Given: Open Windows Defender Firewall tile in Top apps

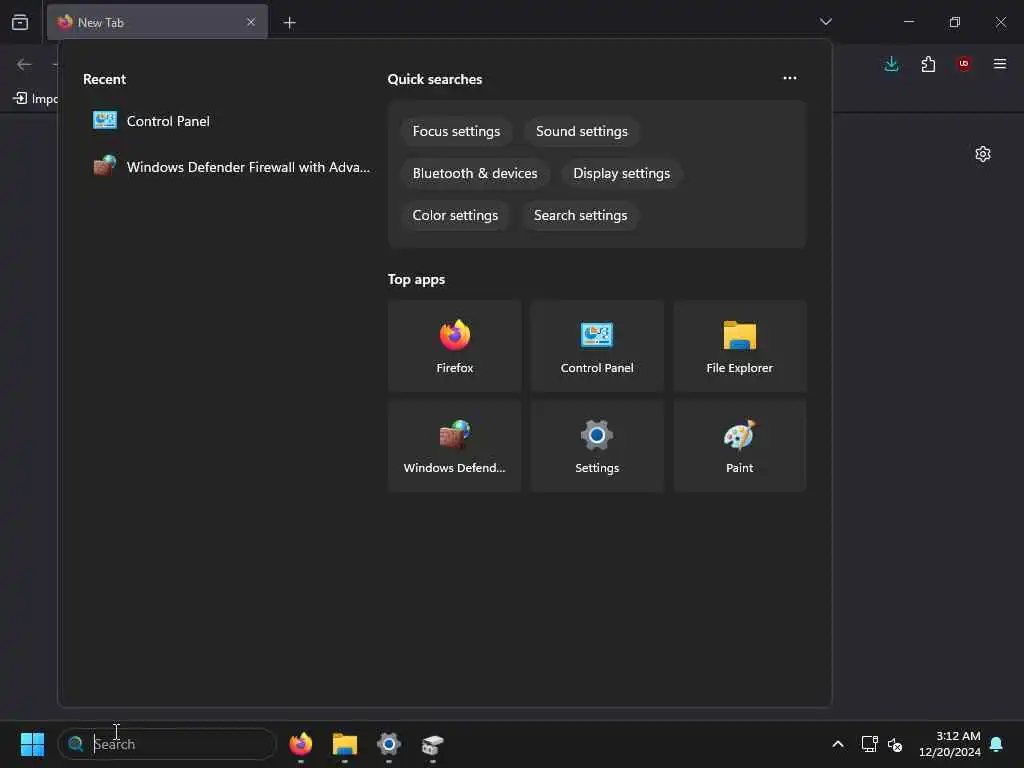Looking at the screenshot, I should pos(455,446).
